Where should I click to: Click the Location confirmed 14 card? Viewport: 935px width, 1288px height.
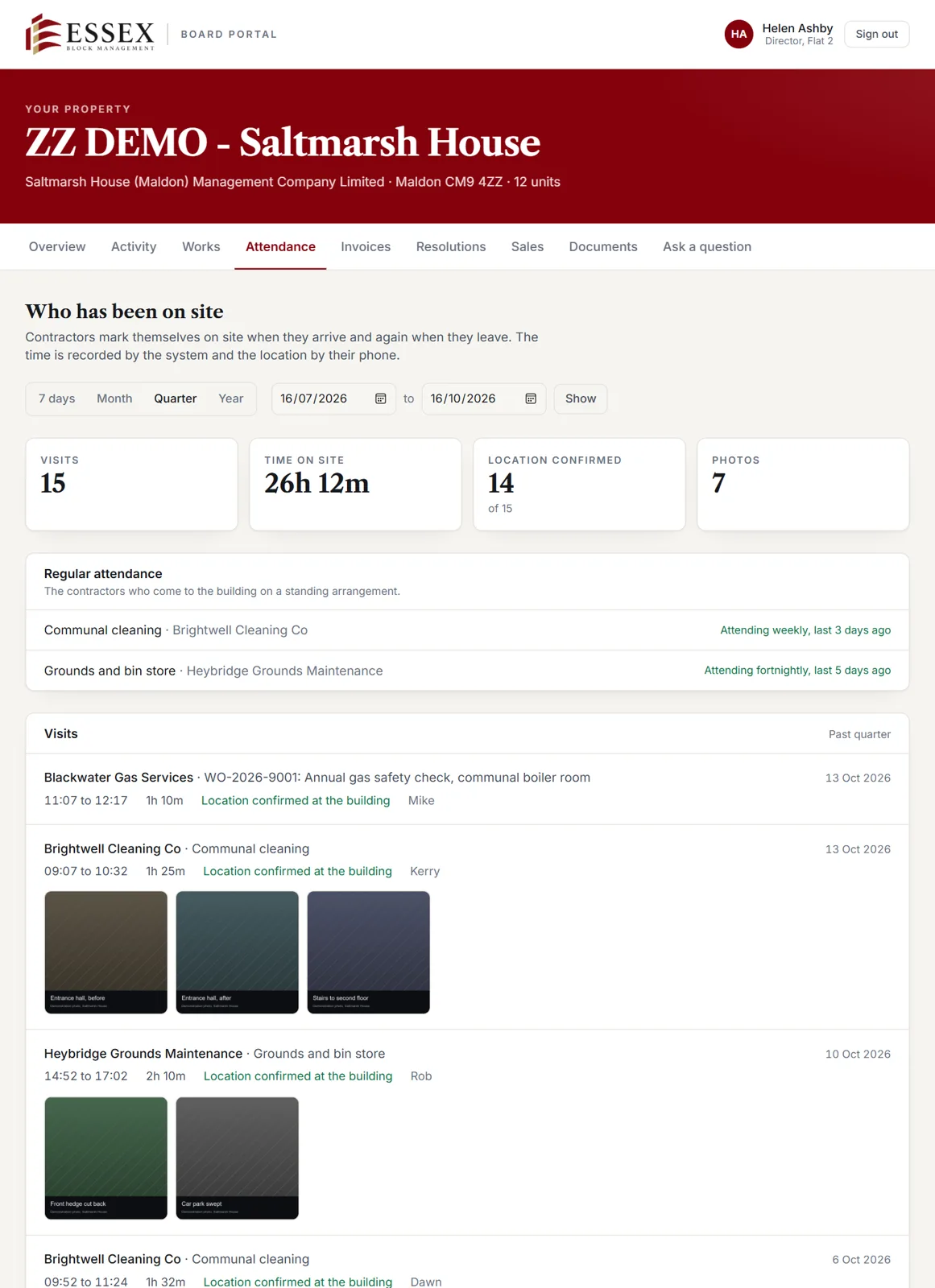(579, 484)
